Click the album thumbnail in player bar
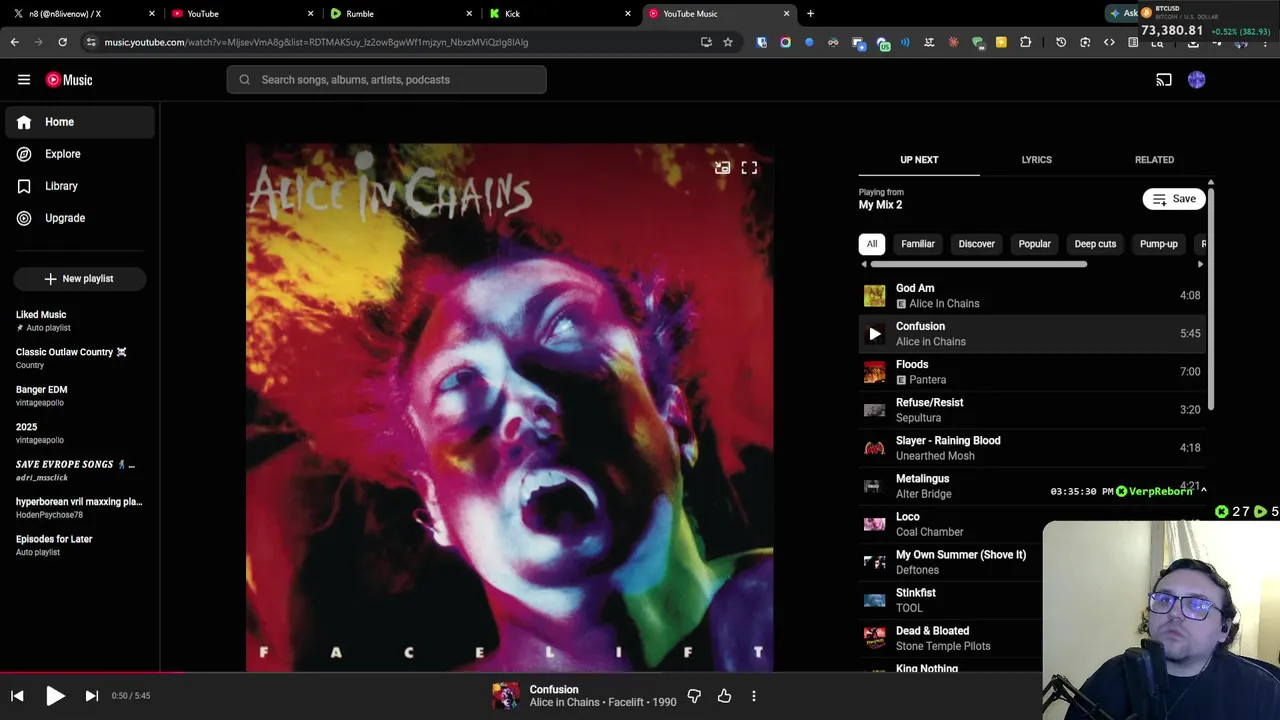The image size is (1280, 720). coord(506,696)
